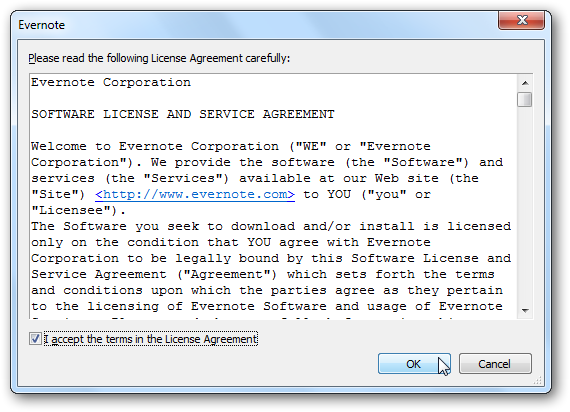Viewport: 570px width, 412px height.
Task: Click the OK button
Action: pyautogui.click(x=414, y=363)
